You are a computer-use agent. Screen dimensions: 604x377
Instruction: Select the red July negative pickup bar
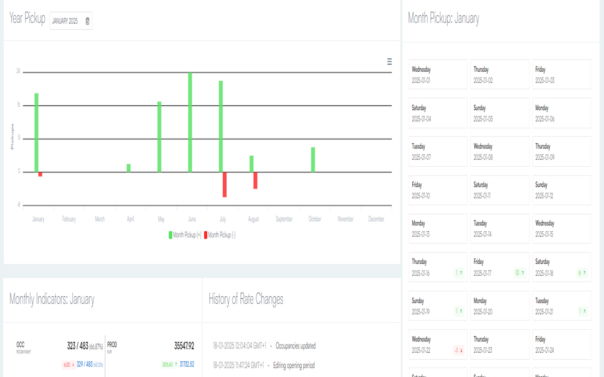click(x=225, y=184)
